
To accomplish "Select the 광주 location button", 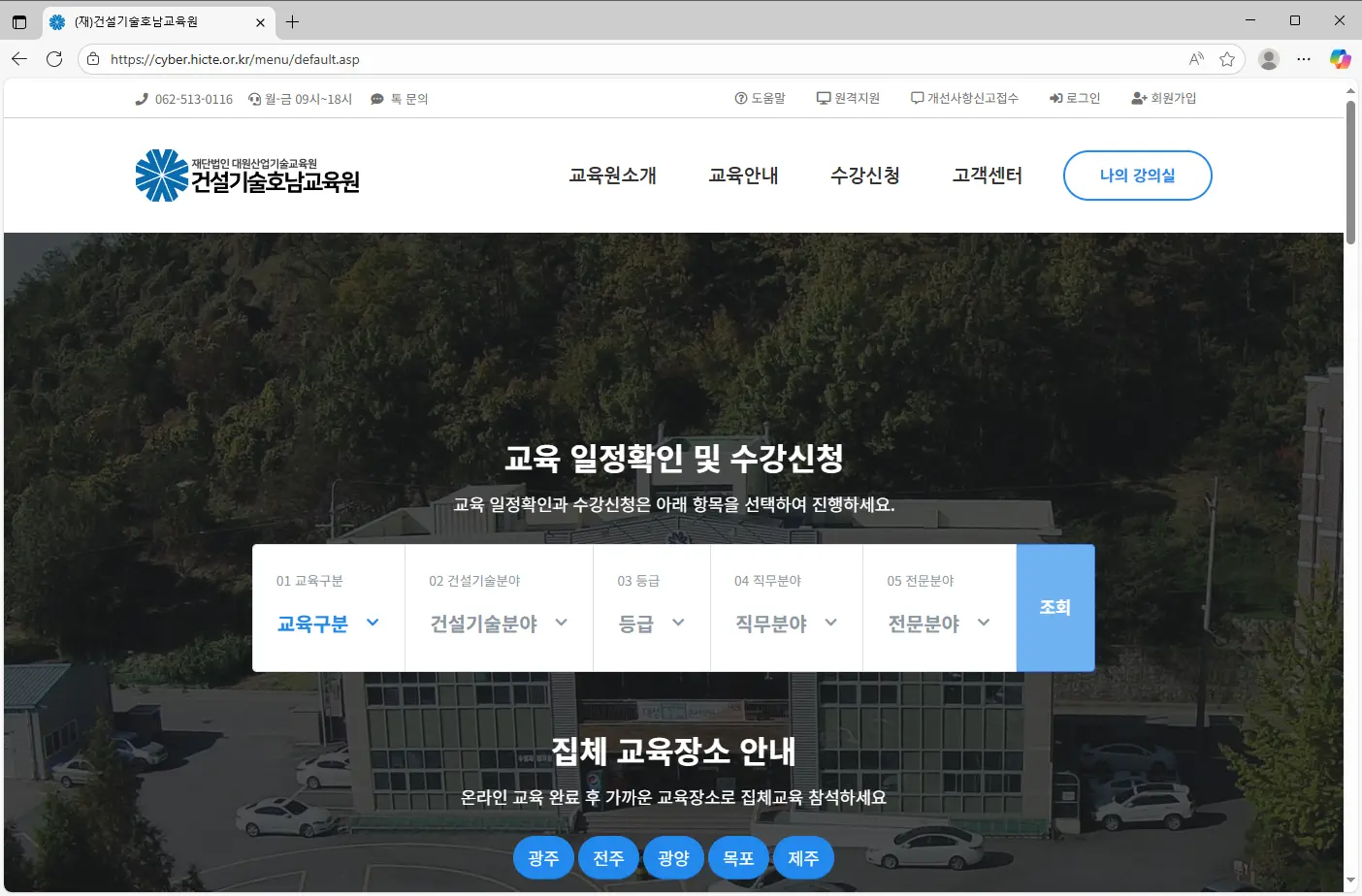I will [x=543, y=858].
